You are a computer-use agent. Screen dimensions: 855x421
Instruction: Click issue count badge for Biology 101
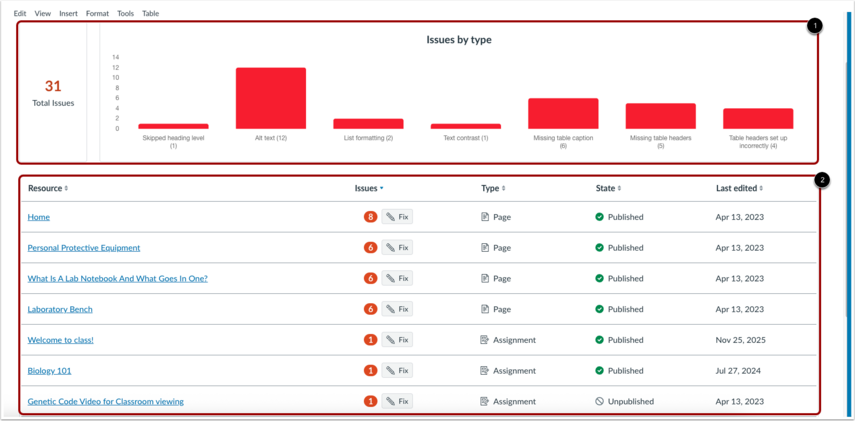(371, 371)
